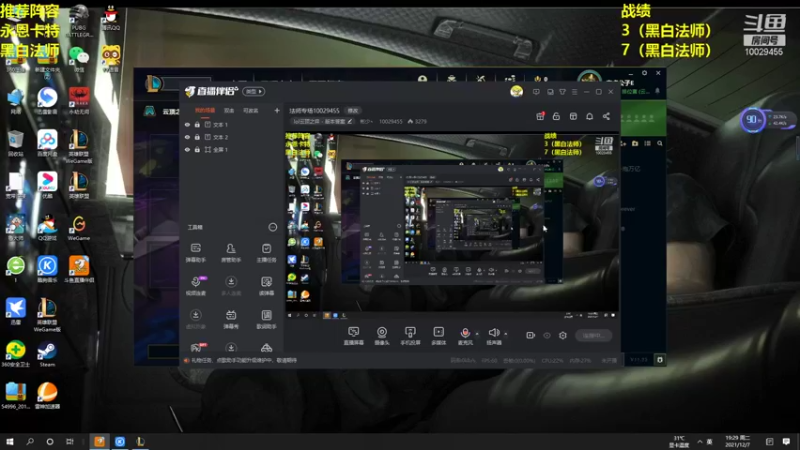Click the layout grid icon in room bar
This screenshot has height=450, width=800.
point(573,116)
